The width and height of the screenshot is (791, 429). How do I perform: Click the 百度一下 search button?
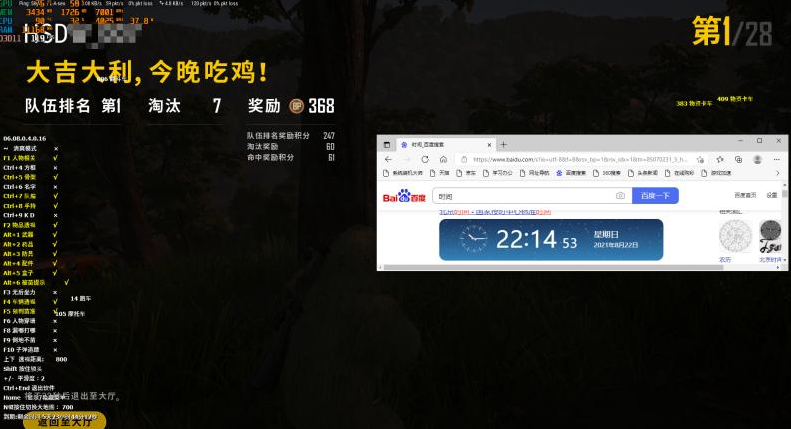(655, 196)
